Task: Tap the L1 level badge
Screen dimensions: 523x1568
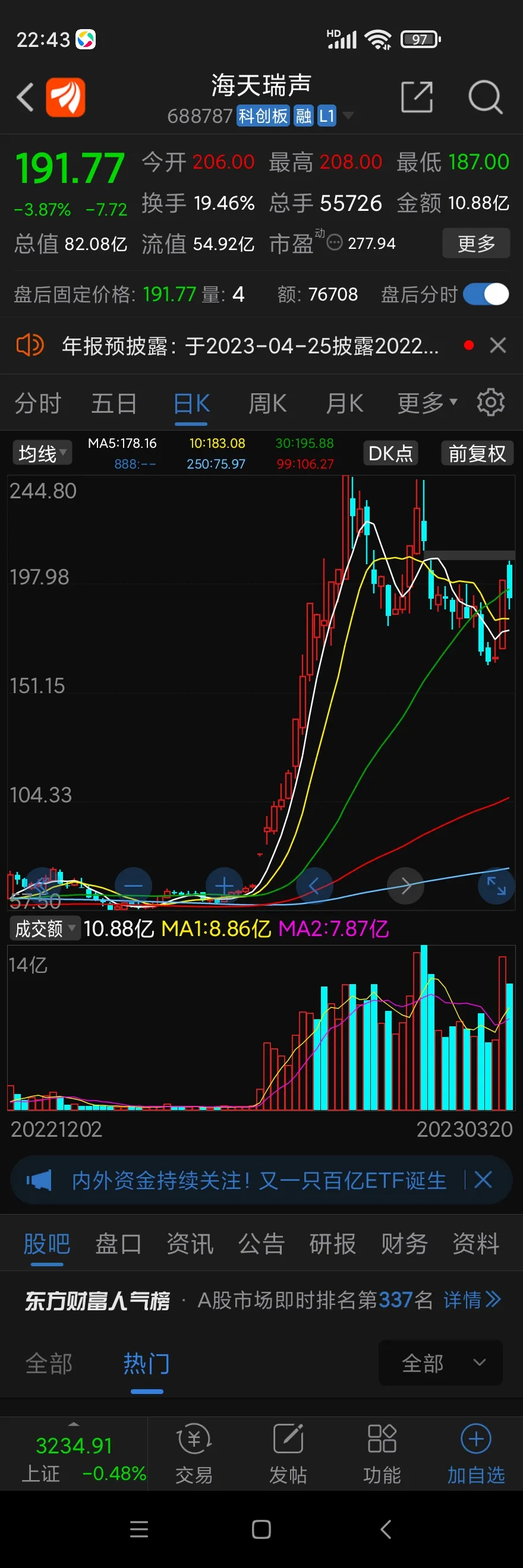Action: 326,116
